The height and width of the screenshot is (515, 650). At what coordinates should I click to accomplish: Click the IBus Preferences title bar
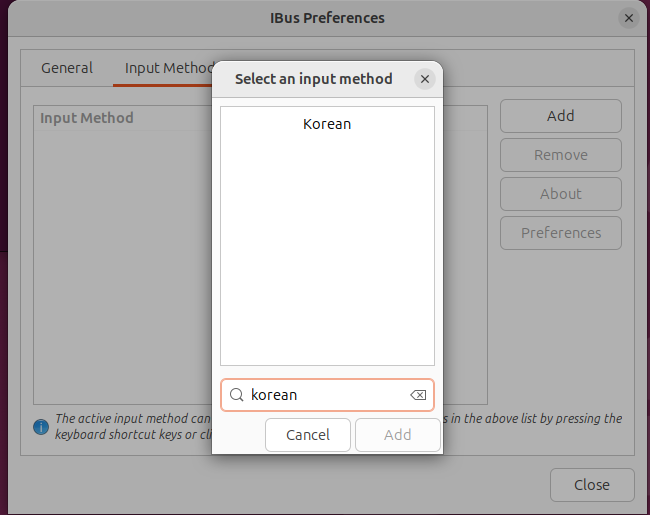tap(327, 18)
